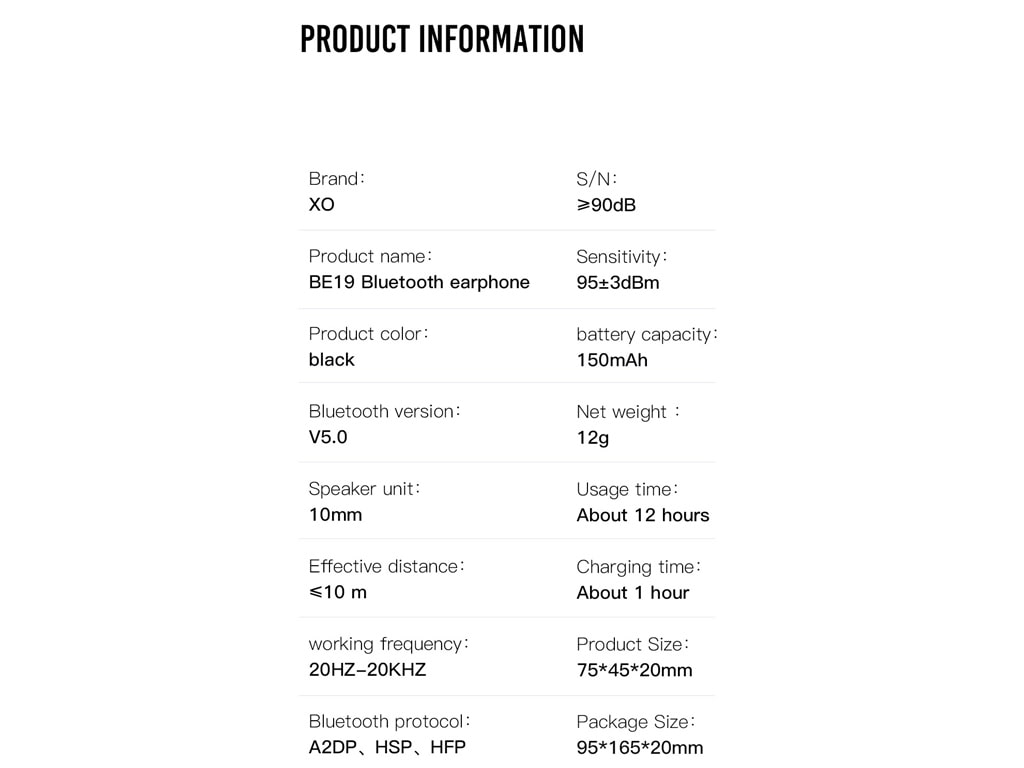Click the A2DP, HSP, HFP protocol text
Image resolution: width=1024 pixels, height=768 pixels.
click(387, 747)
